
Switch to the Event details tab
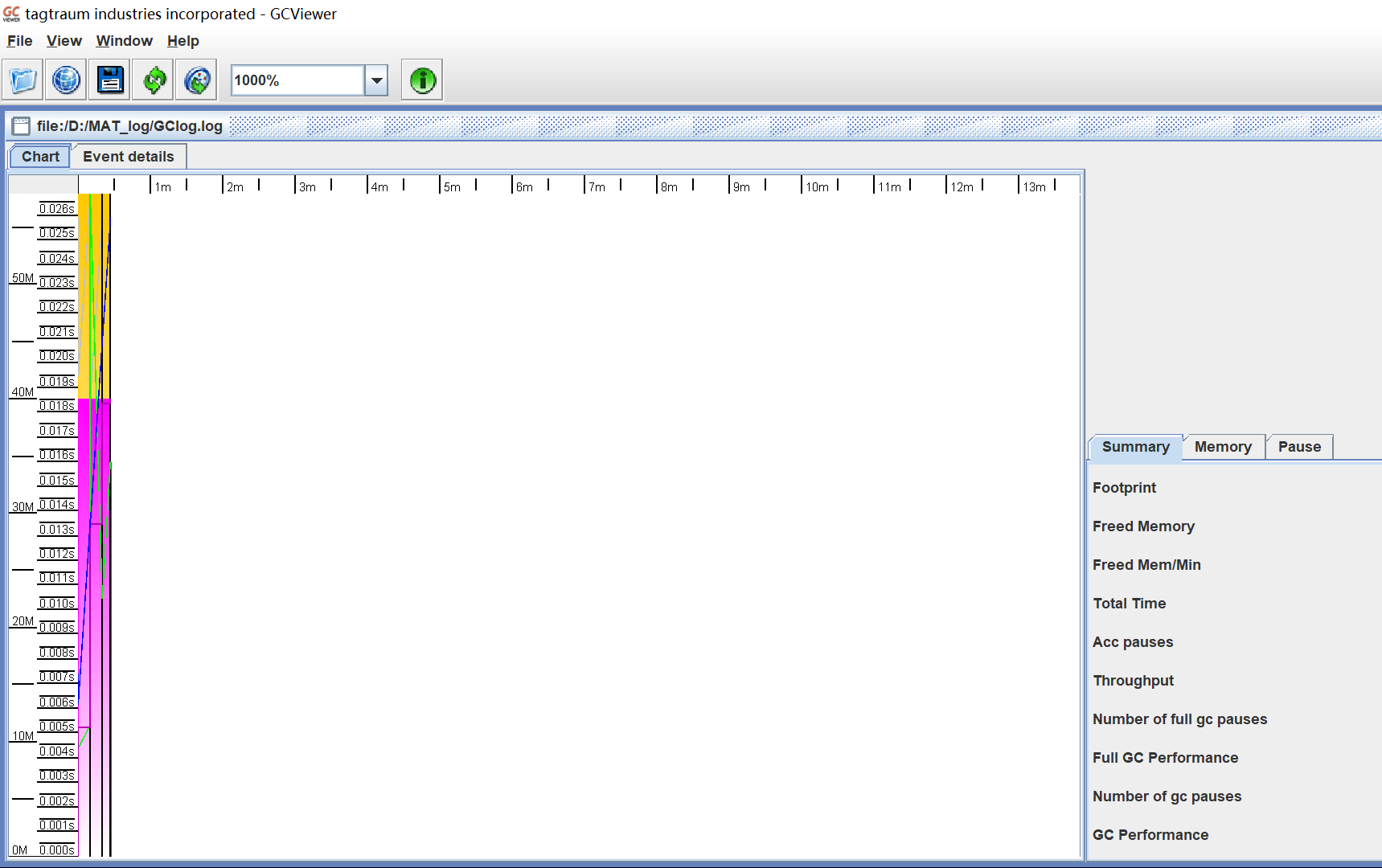[x=129, y=157]
